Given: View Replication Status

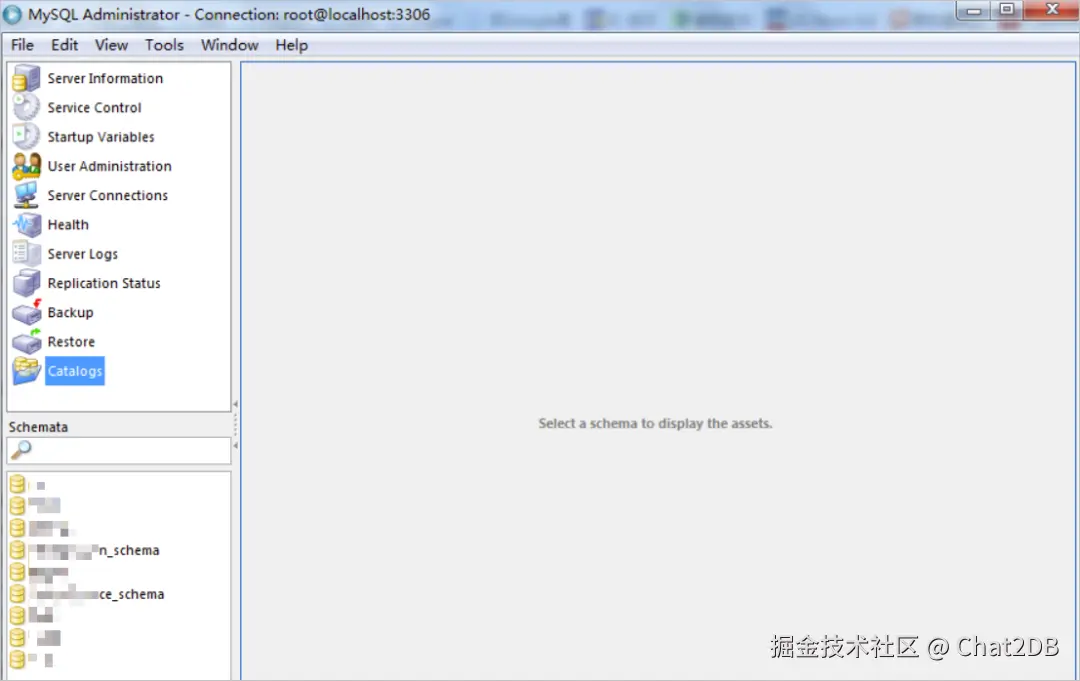Looking at the screenshot, I should coord(103,283).
